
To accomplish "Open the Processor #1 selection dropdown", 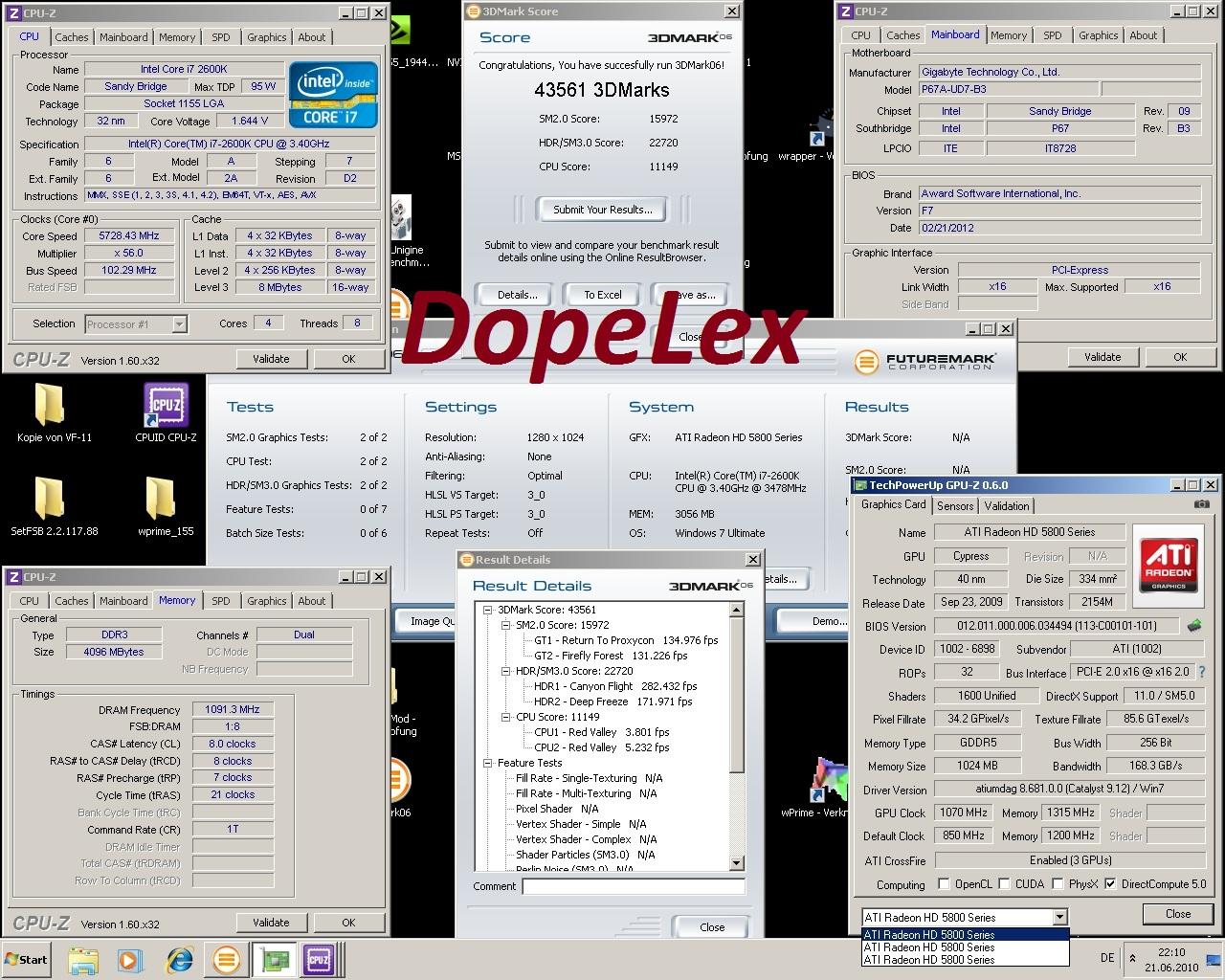I will tap(179, 324).
